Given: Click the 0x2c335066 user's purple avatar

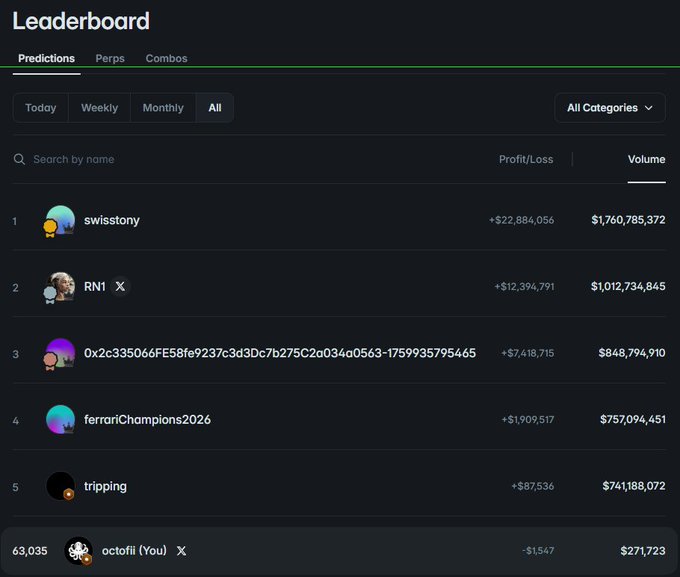Looking at the screenshot, I should pyautogui.click(x=60, y=353).
